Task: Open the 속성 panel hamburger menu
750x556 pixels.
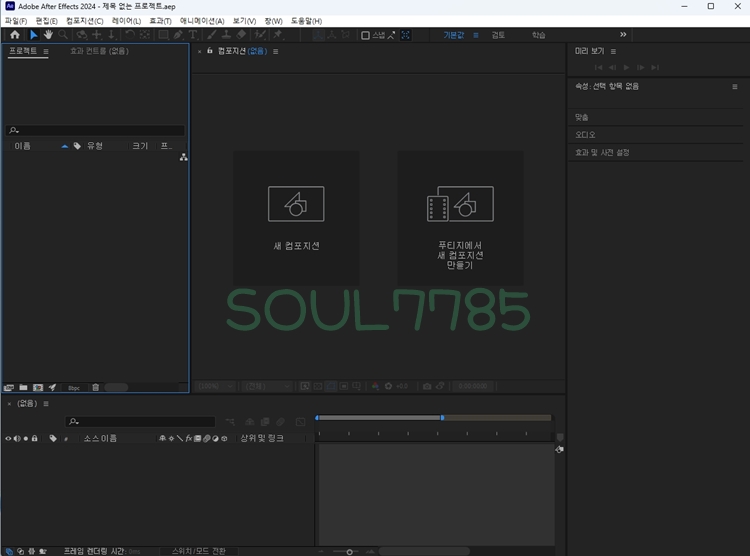Action: point(735,87)
